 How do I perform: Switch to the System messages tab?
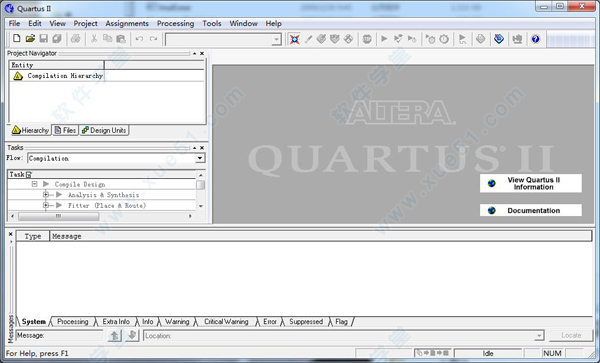coord(34,322)
